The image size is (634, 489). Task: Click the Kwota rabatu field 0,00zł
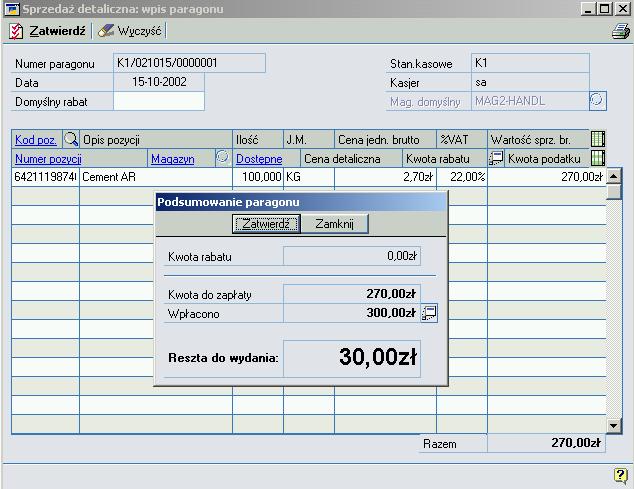click(352, 256)
